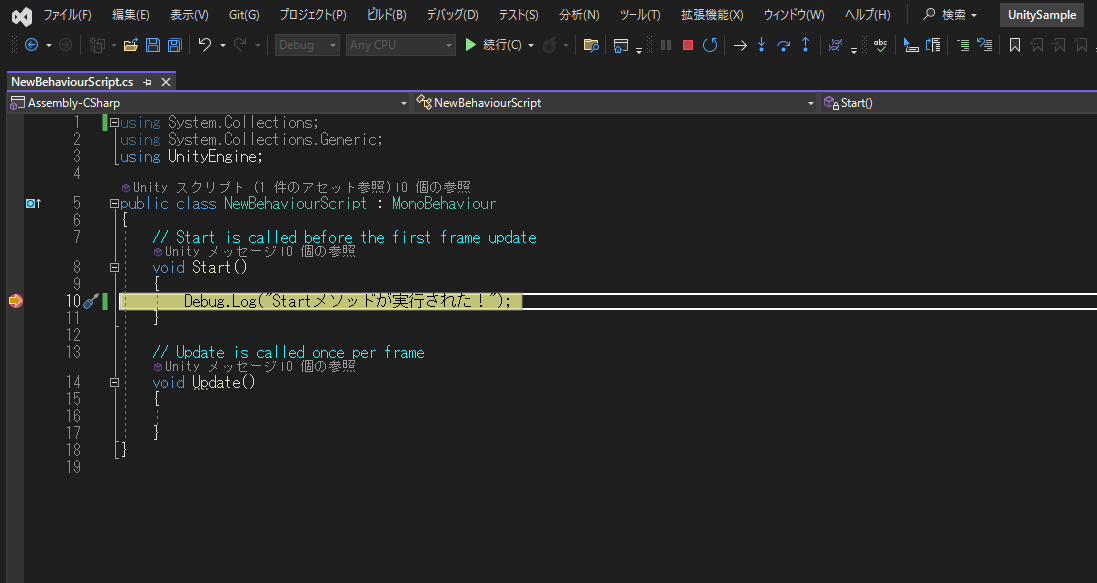The height and width of the screenshot is (583, 1097).
Task: Open the back navigation history dropdown
Action: 48,45
